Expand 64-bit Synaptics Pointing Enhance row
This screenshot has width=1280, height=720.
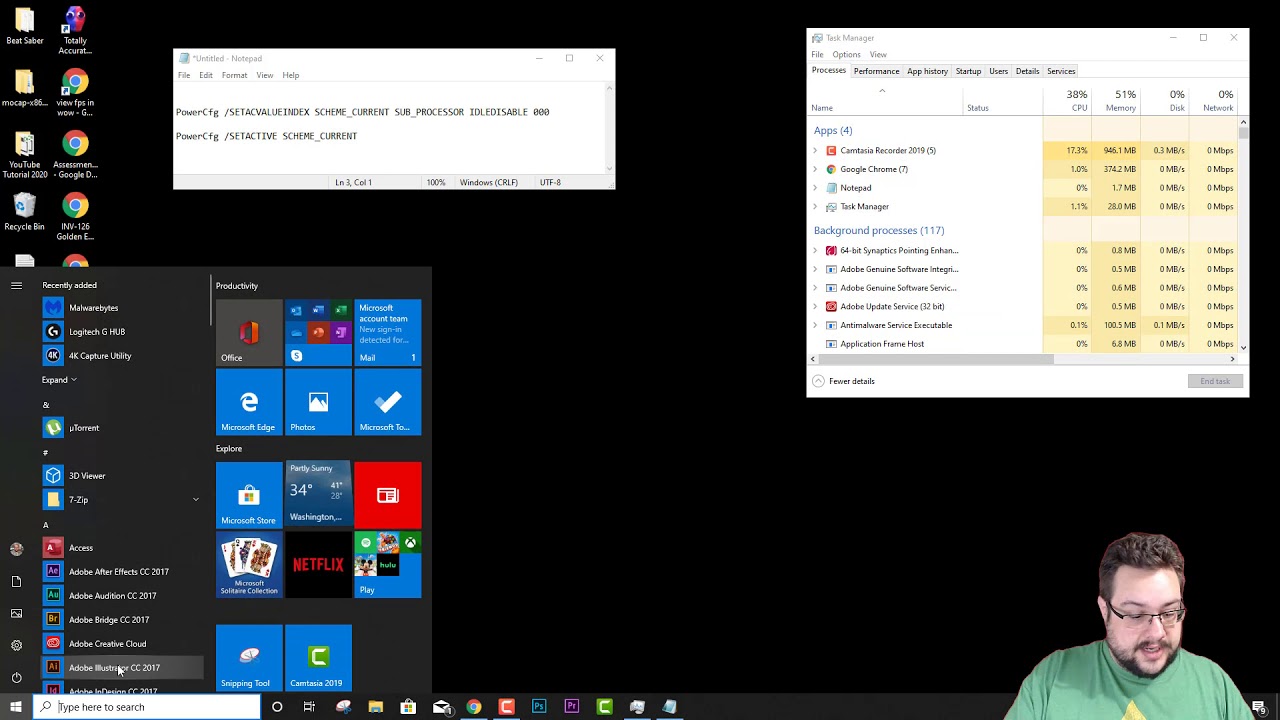click(x=815, y=251)
